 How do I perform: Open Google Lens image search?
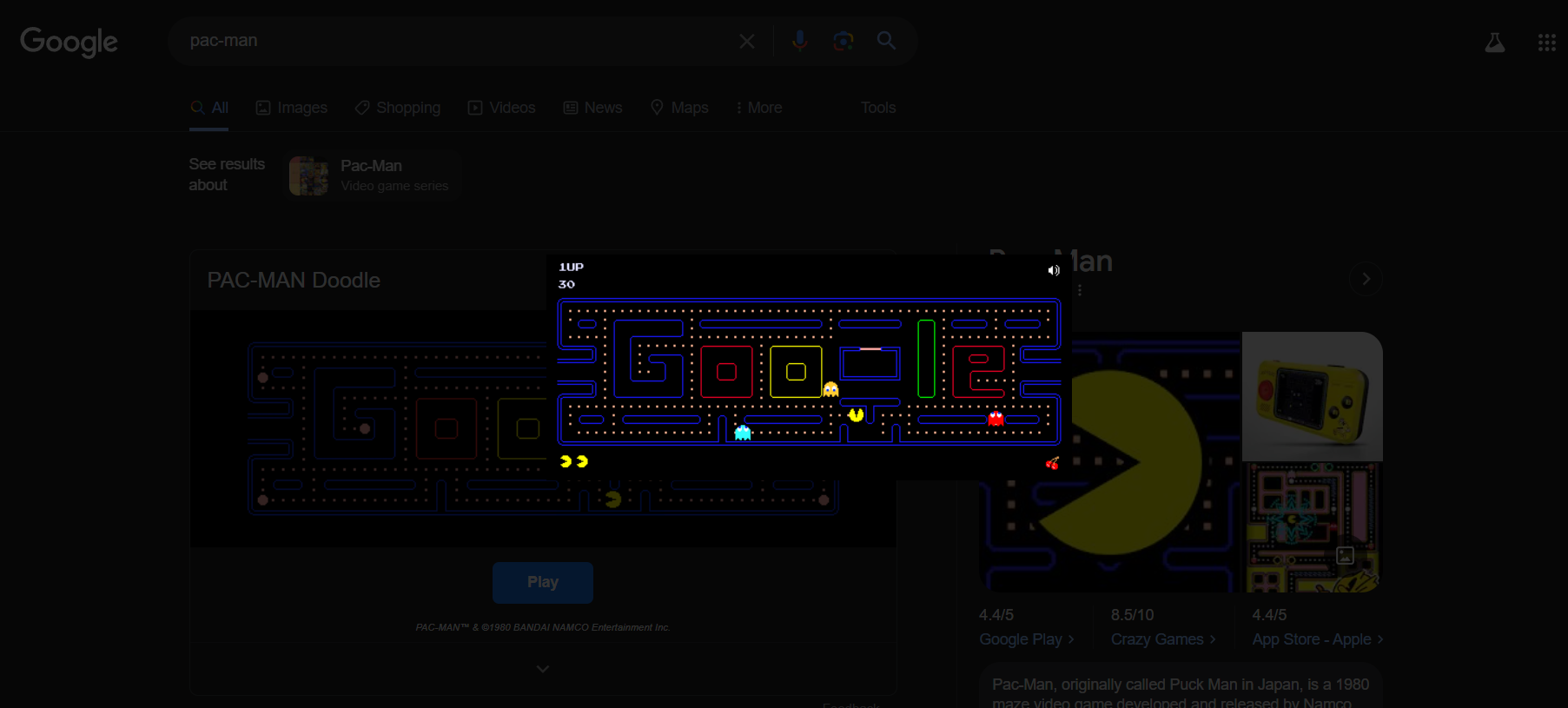(843, 41)
